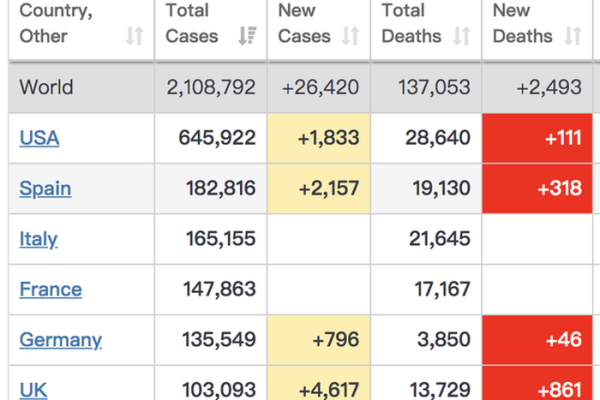Select World new deaths value +2,493
The width and height of the screenshot is (600, 400).
(549, 87)
